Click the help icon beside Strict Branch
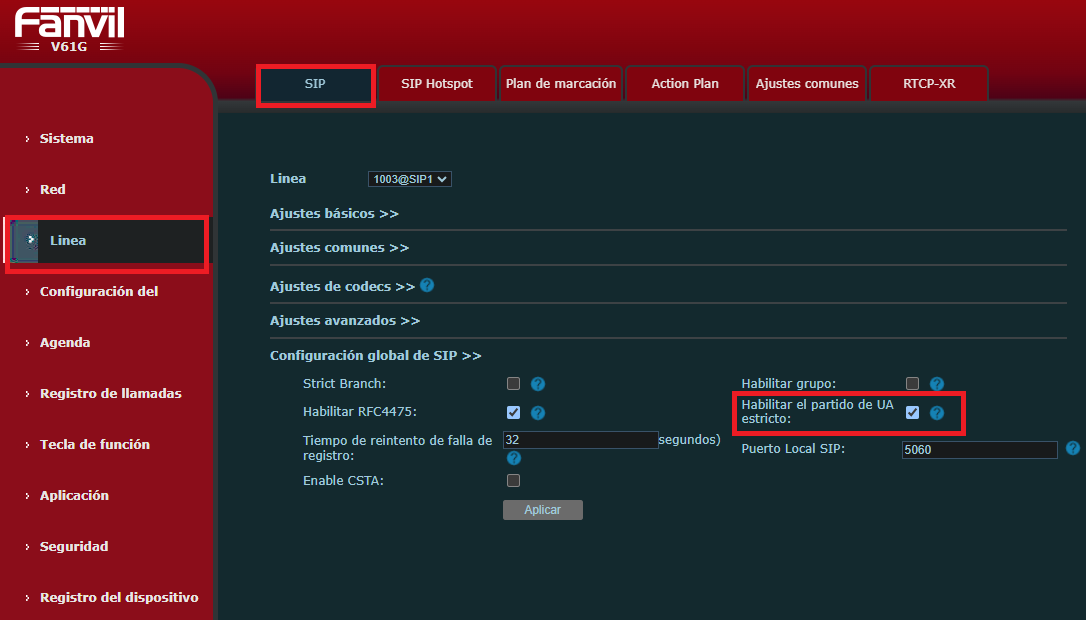Viewport: 1086px width, 620px height. (537, 384)
